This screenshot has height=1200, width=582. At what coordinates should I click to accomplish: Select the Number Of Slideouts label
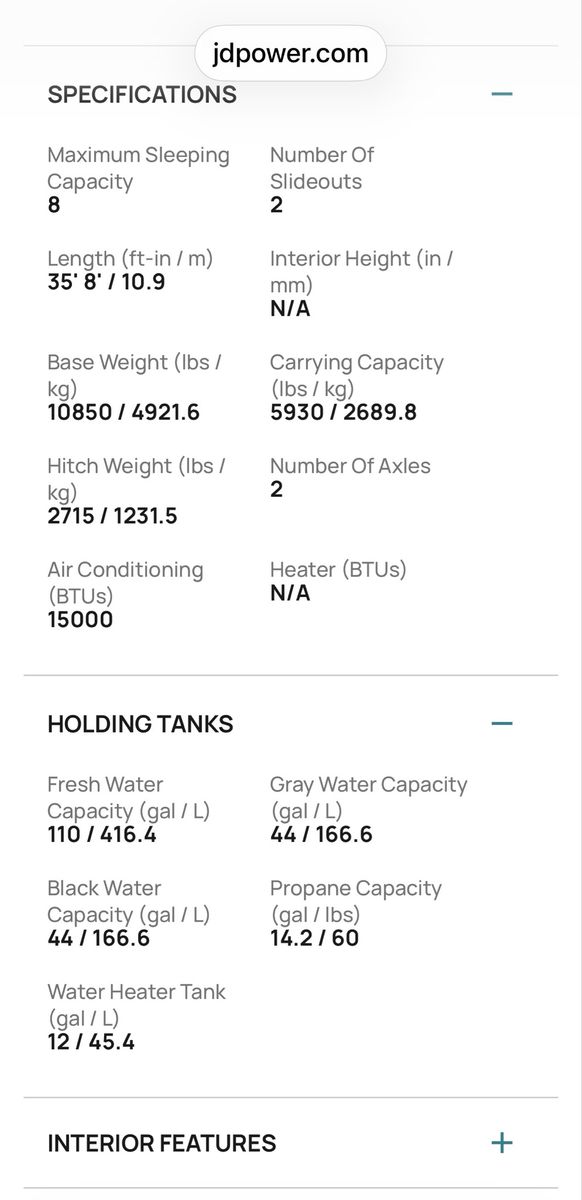tap(322, 168)
